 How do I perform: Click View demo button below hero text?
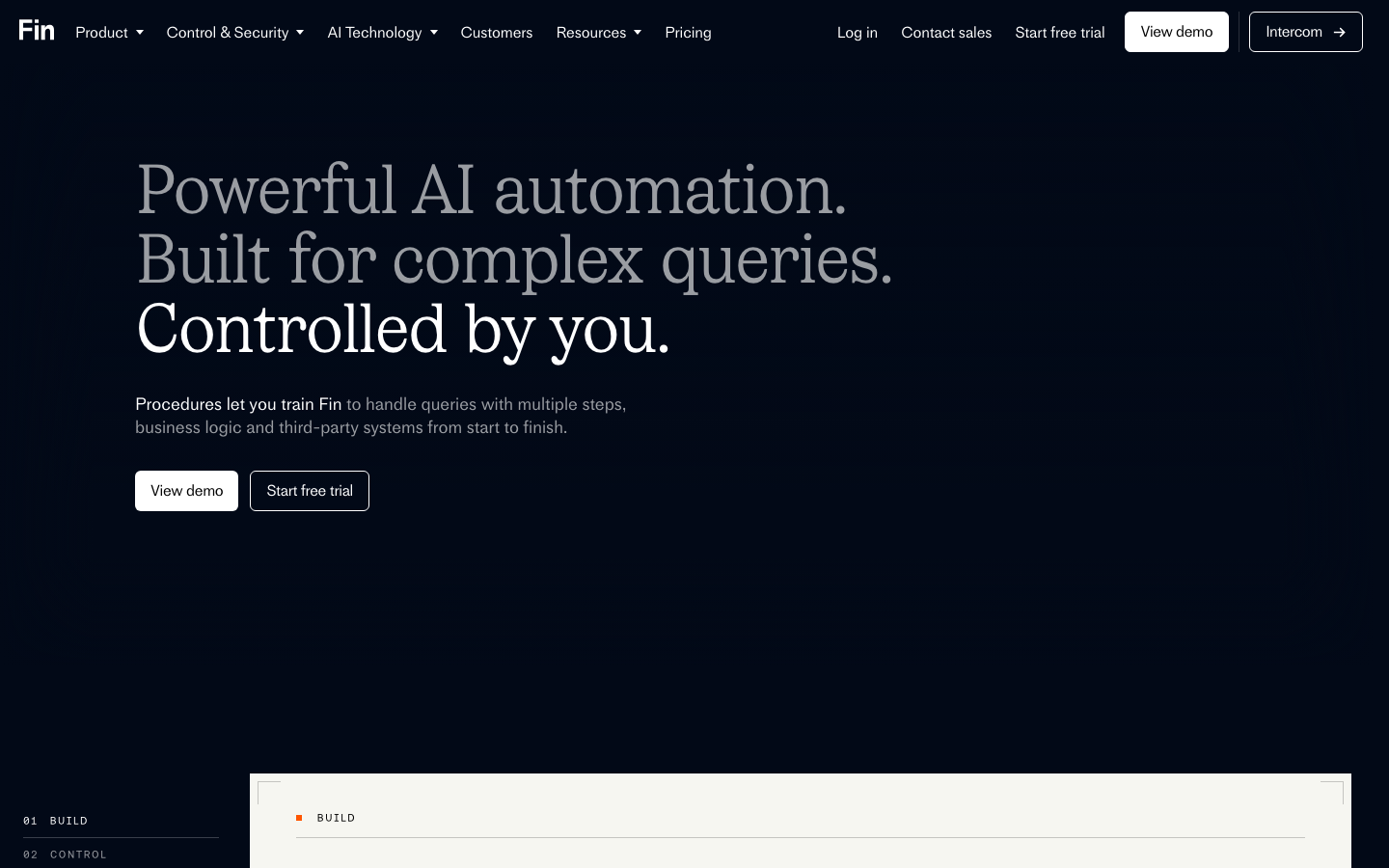pyautogui.click(x=186, y=491)
